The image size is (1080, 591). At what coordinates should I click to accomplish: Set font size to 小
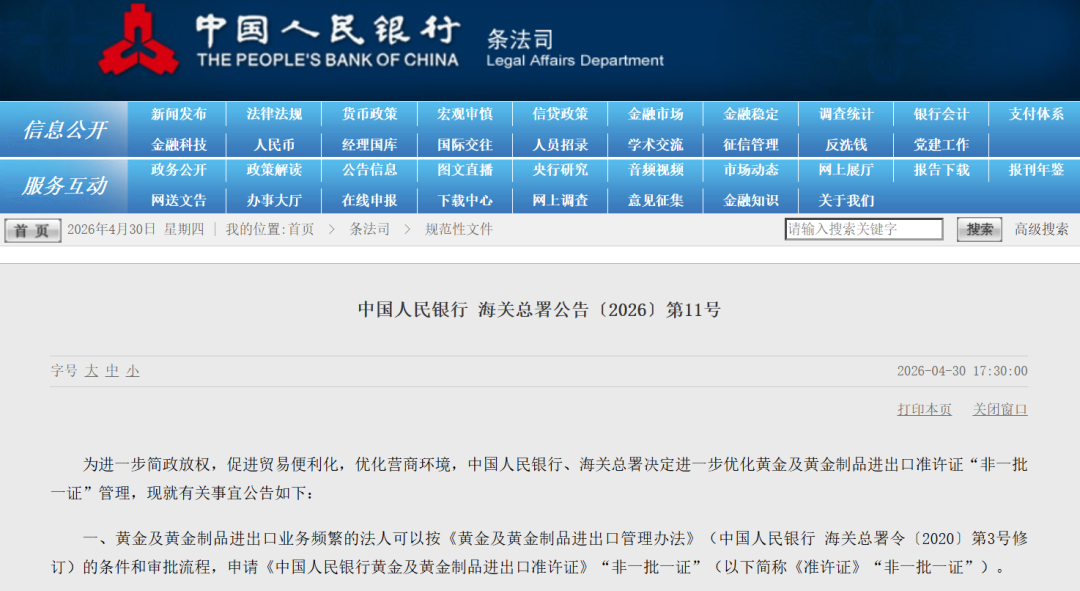133,371
